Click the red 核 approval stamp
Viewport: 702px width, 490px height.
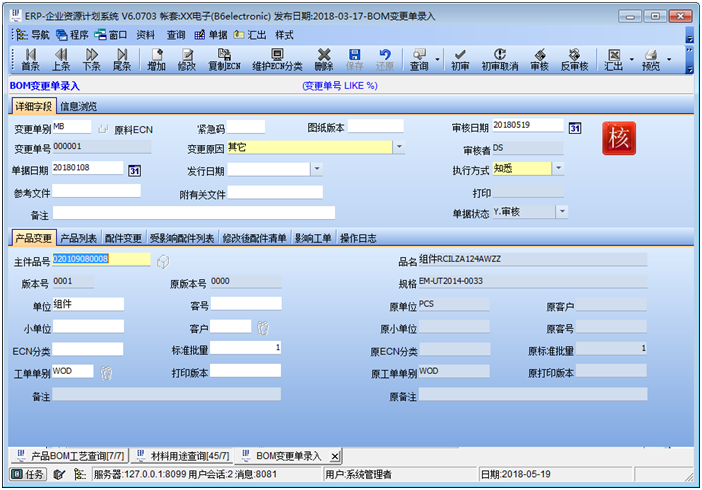pos(618,138)
